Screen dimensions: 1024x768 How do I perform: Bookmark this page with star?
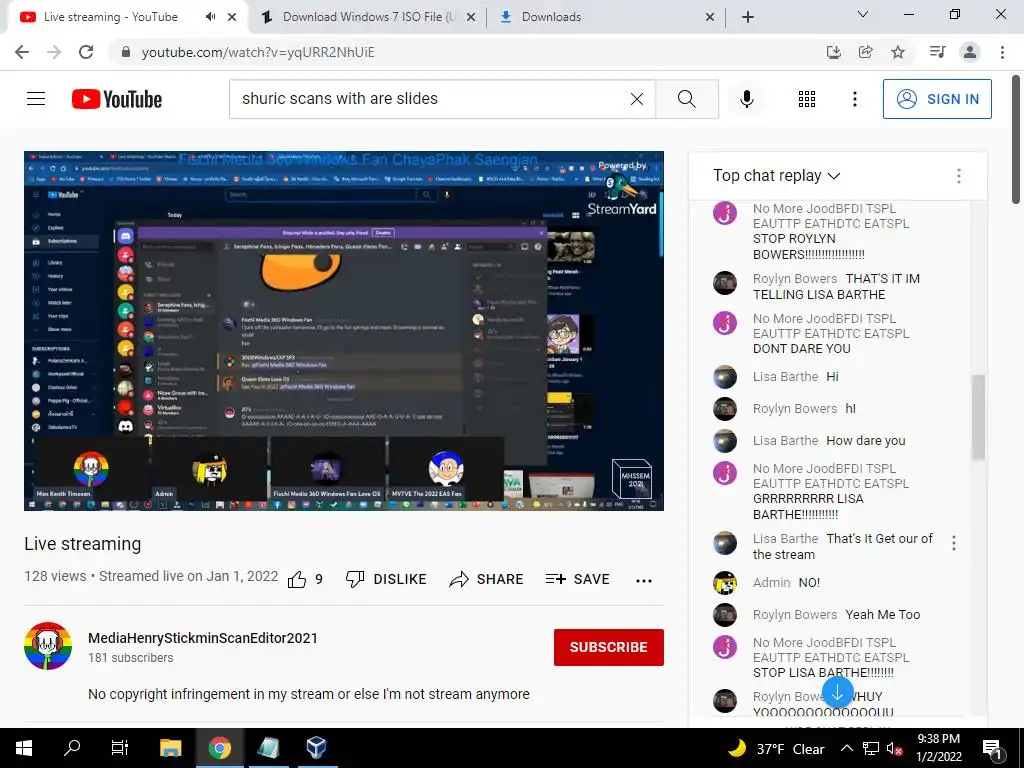[x=898, y=52]
